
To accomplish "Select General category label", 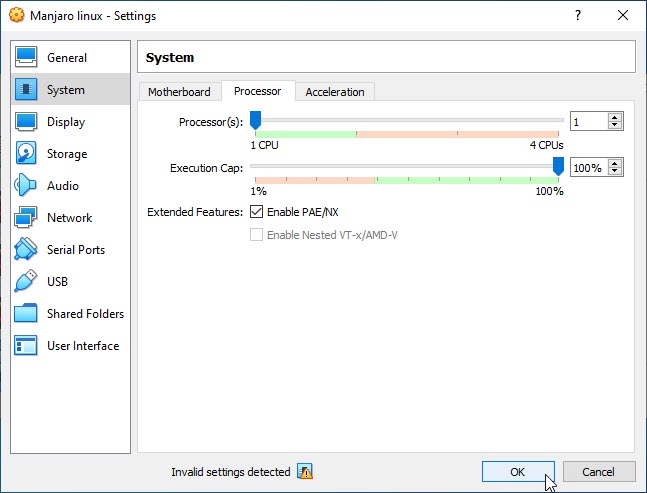I will pos(67,58).
